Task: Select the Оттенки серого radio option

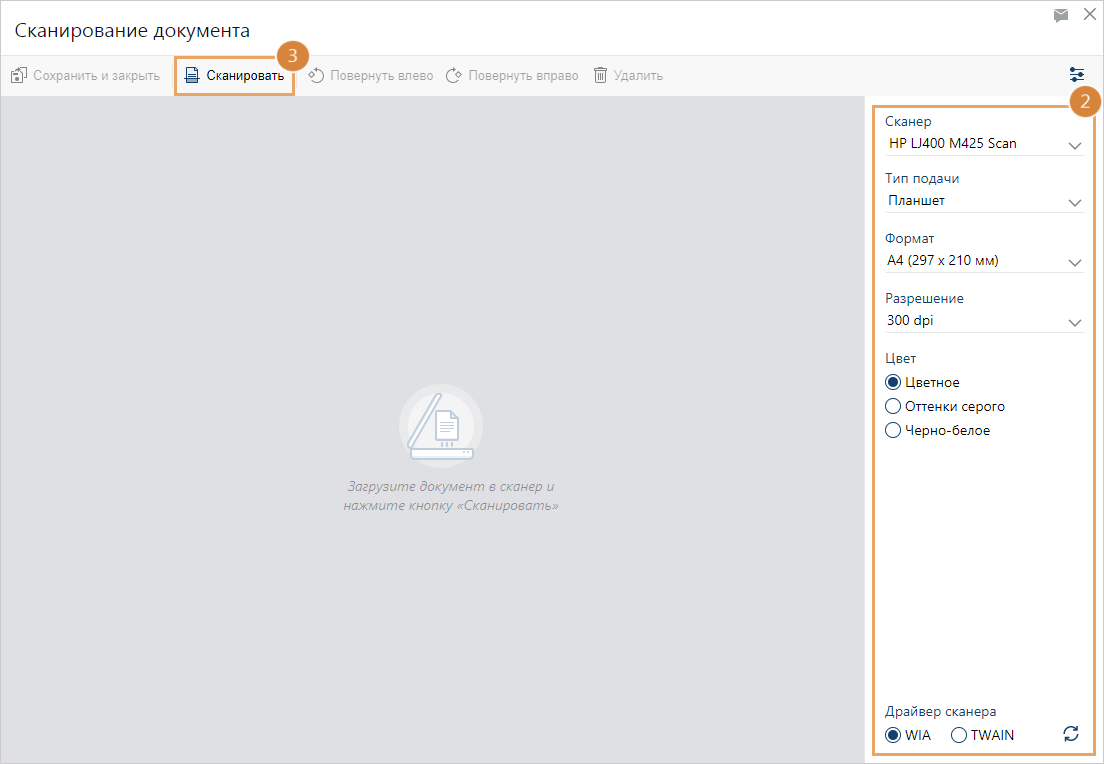Action: 894,406
